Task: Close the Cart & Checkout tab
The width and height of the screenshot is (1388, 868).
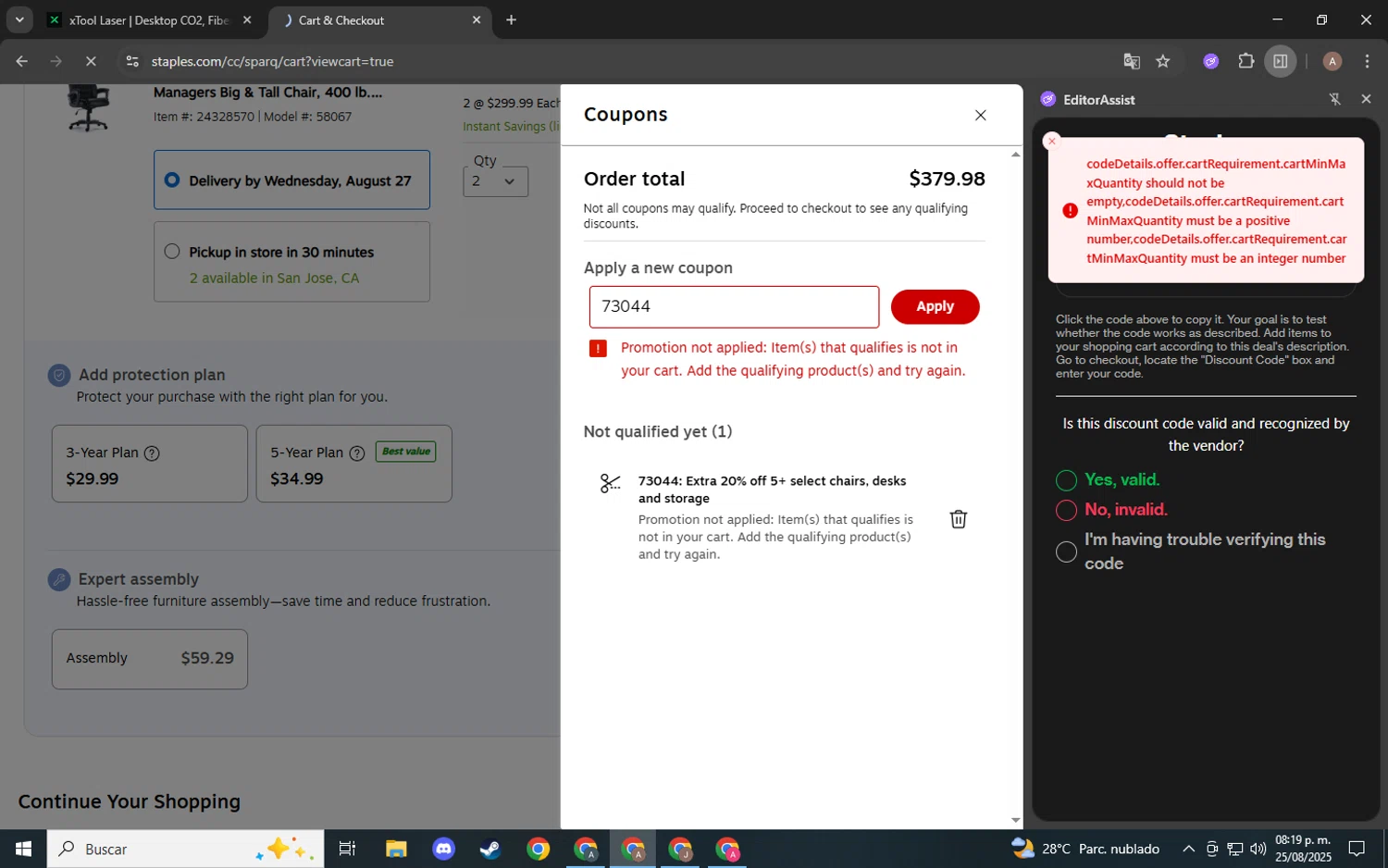Action: tap(477, 20)
